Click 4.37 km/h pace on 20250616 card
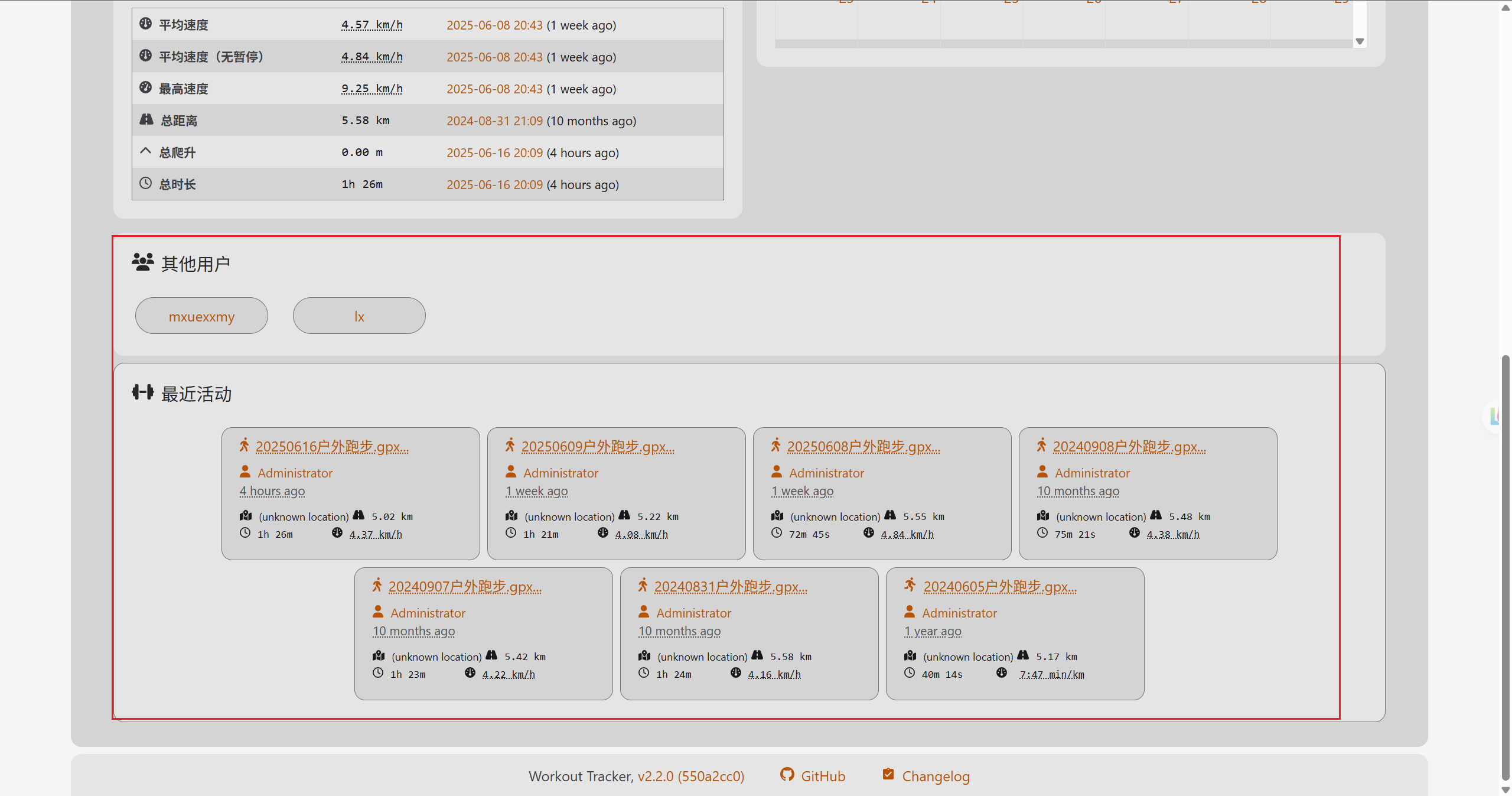The image size is (1512, 796). click(376, 534)
